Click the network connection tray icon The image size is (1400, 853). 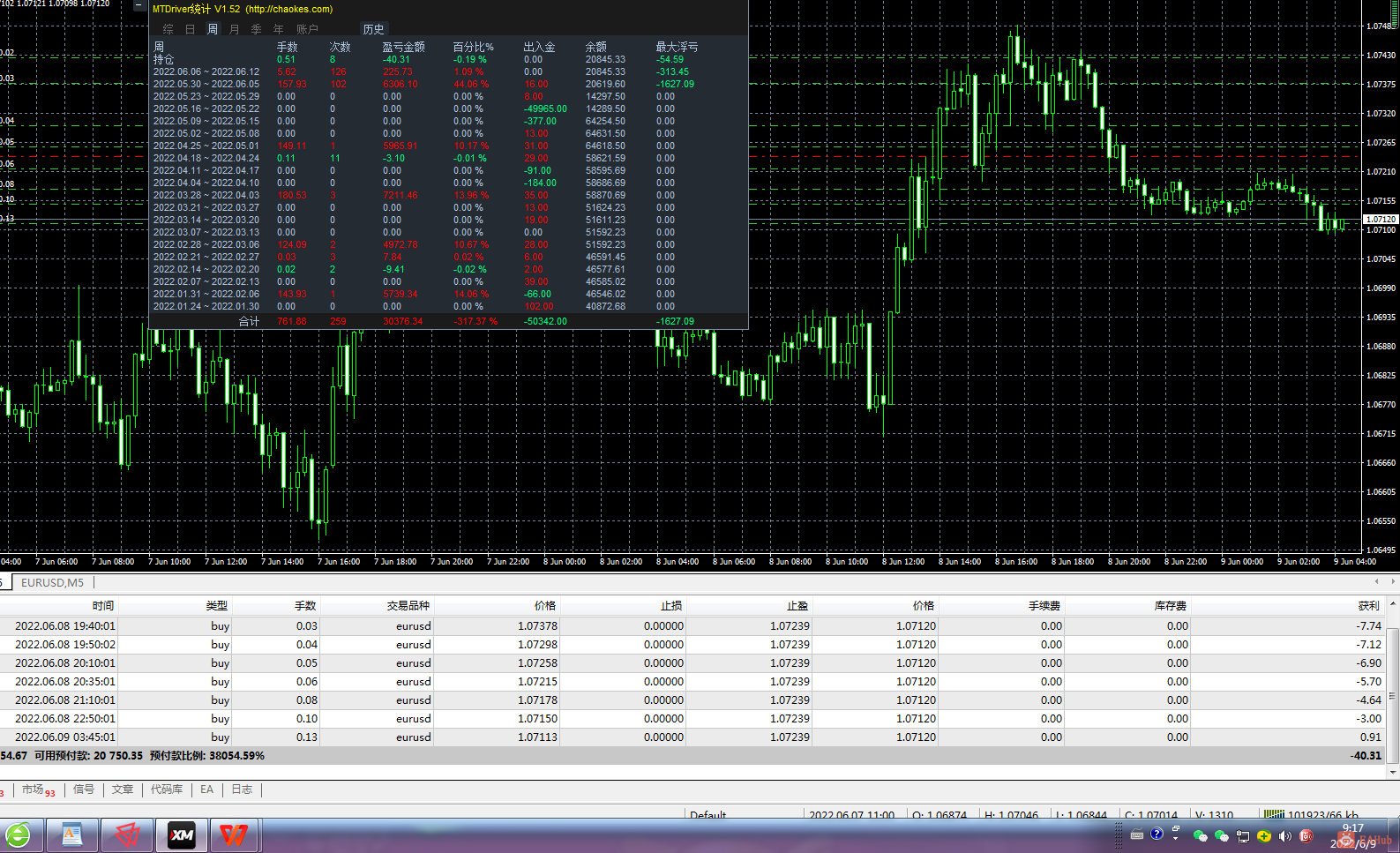(1243, 835)
